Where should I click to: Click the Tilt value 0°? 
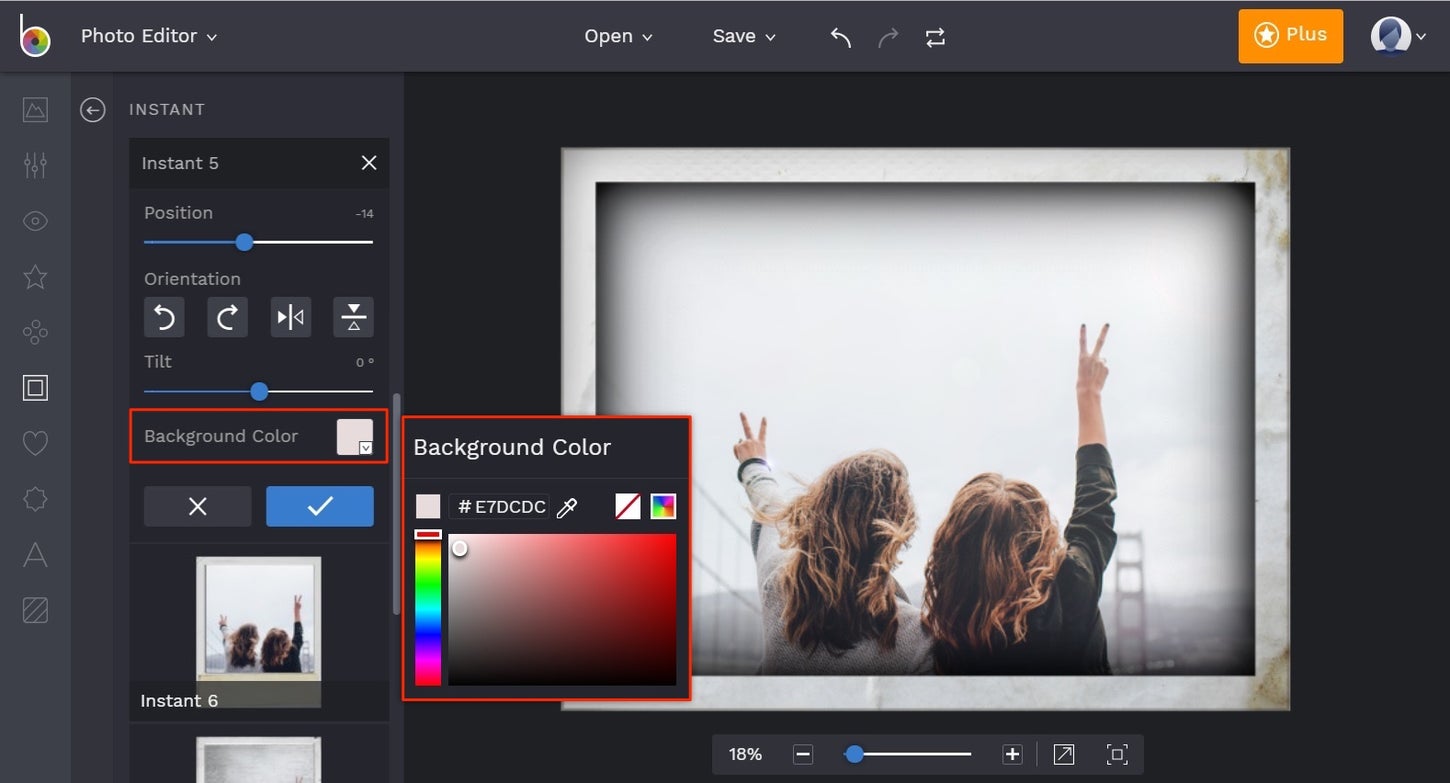(364, 363)
